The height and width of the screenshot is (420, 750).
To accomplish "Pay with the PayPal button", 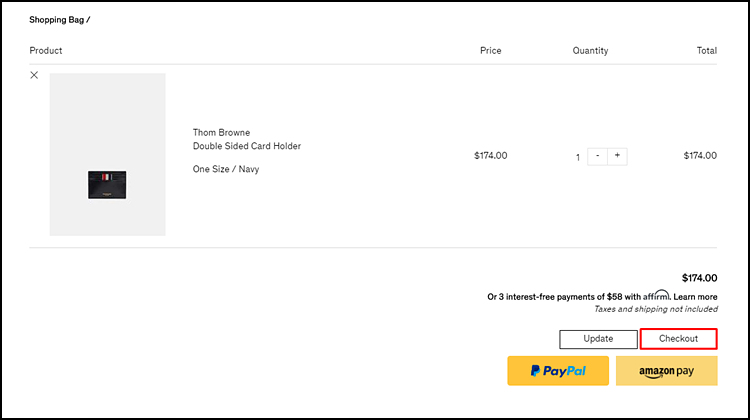I will 558,371.
